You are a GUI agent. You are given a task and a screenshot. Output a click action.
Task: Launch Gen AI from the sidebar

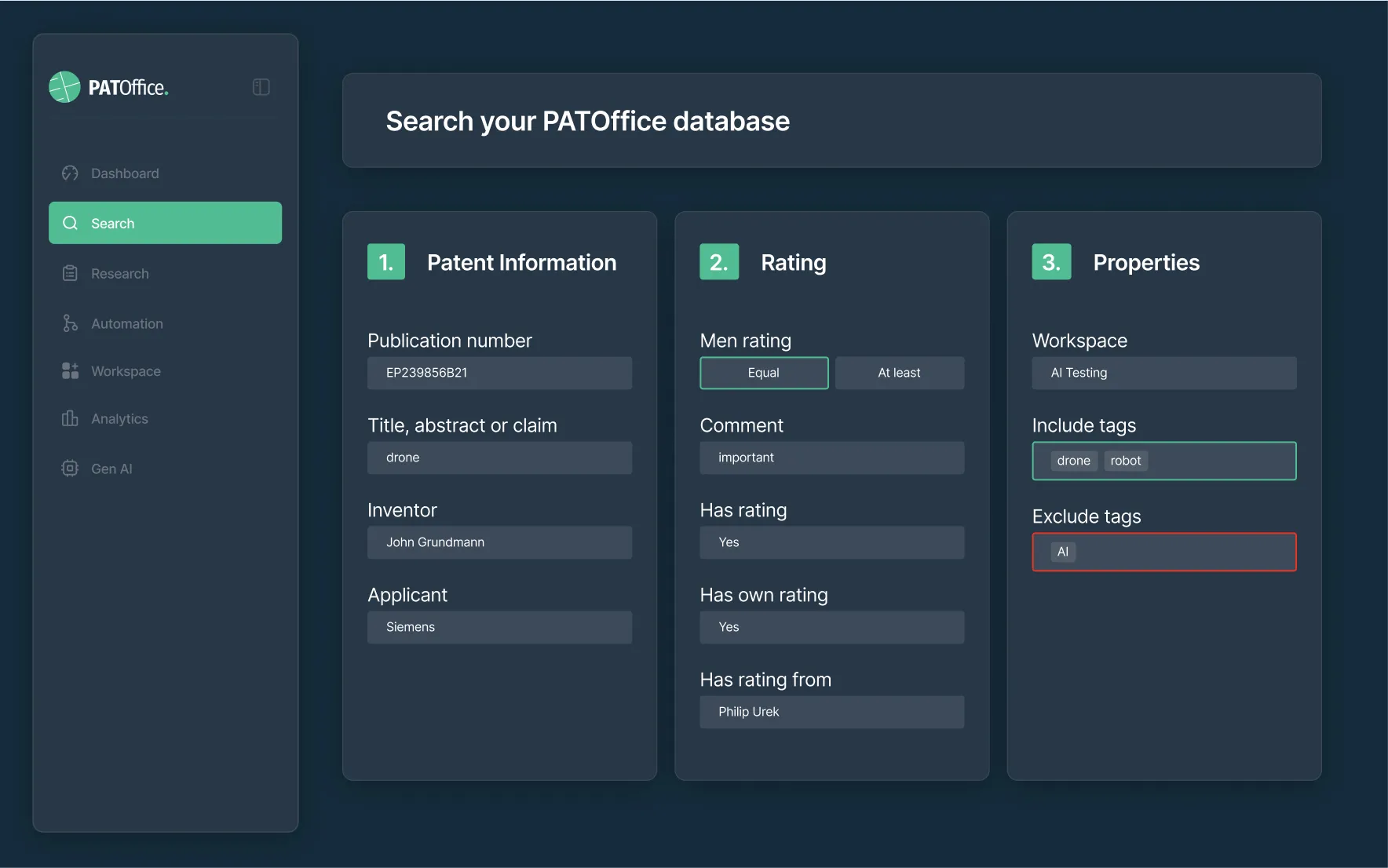pos(112,468)
